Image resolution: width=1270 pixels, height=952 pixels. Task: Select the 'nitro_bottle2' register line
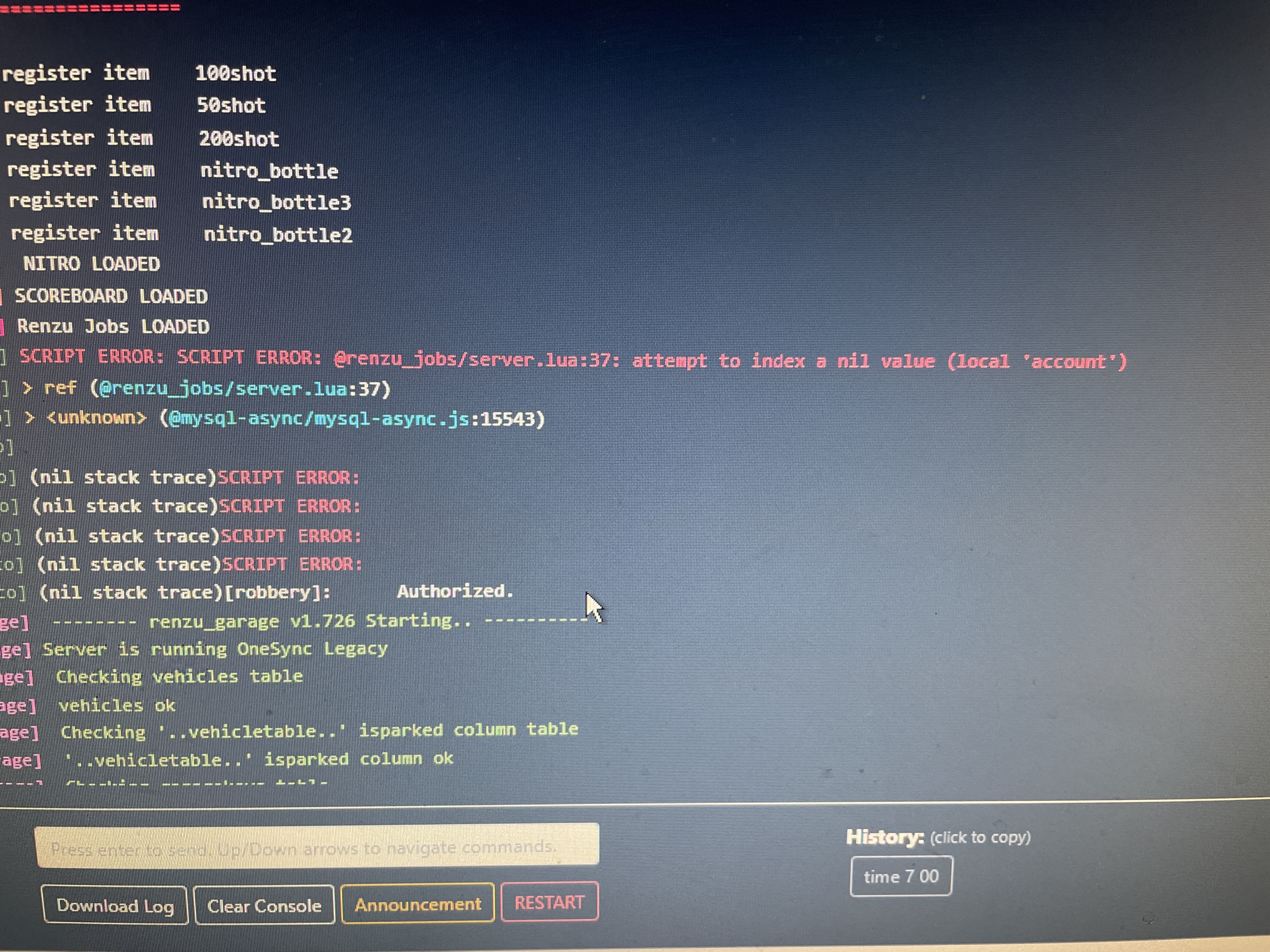[181, 234]
